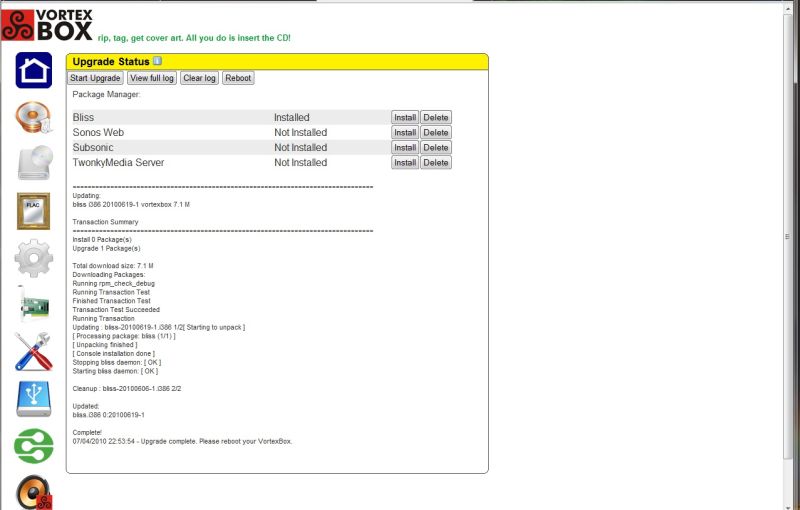Click the 'Complete!' log line
The image size is (800, 510).
(x=87, y=432)
